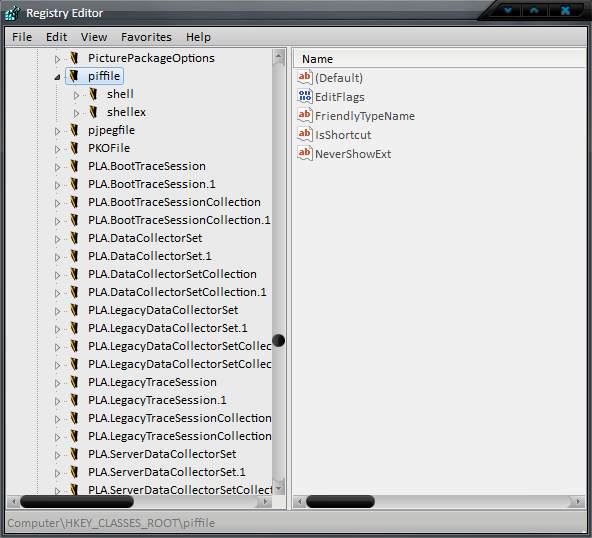The width and height of the screenshot is (592, 538).
Task: Click tree pane horizontal scroll right arrow
Action: (x=265, y=502)
